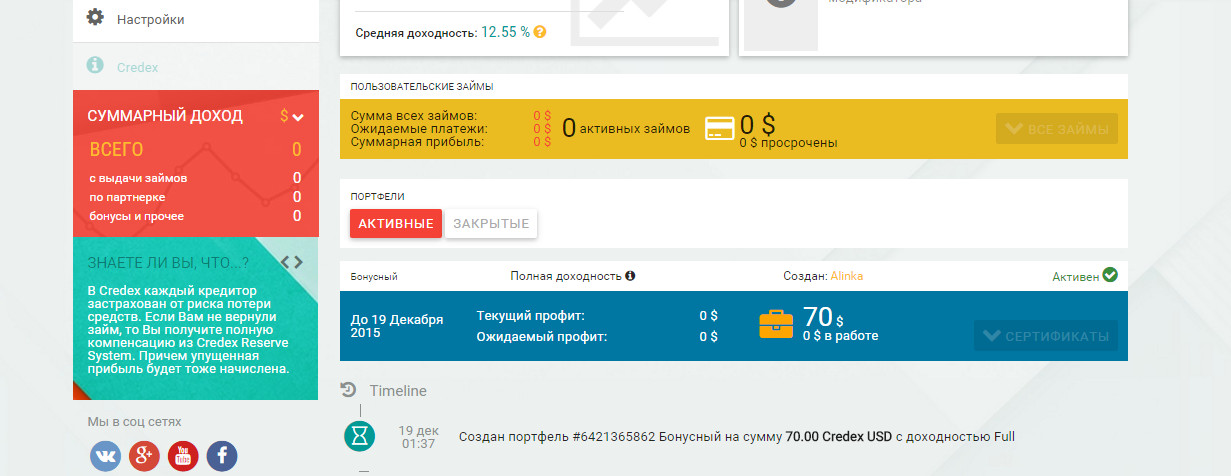Click the credit card icon in loans
Image resolution: width=1231 pixels, height=476 pixels.
point(720,129)
